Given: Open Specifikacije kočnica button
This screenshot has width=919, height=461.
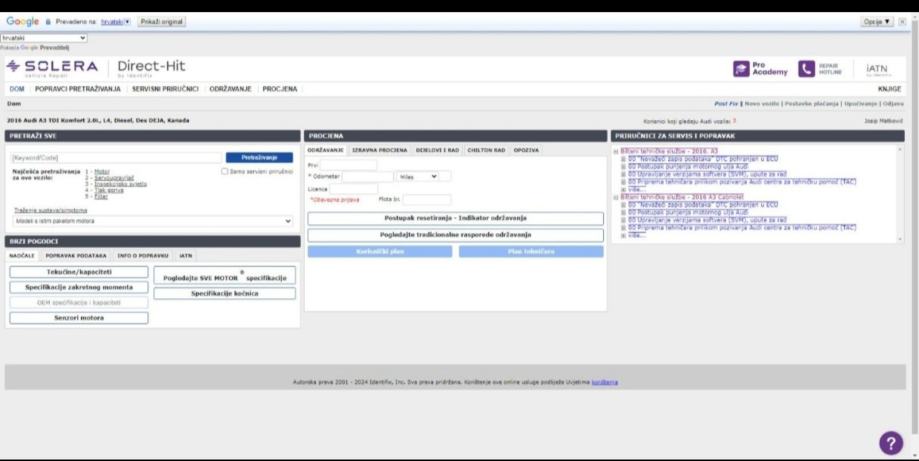Looking at the screenshot, I should click(x=224, y=293).
